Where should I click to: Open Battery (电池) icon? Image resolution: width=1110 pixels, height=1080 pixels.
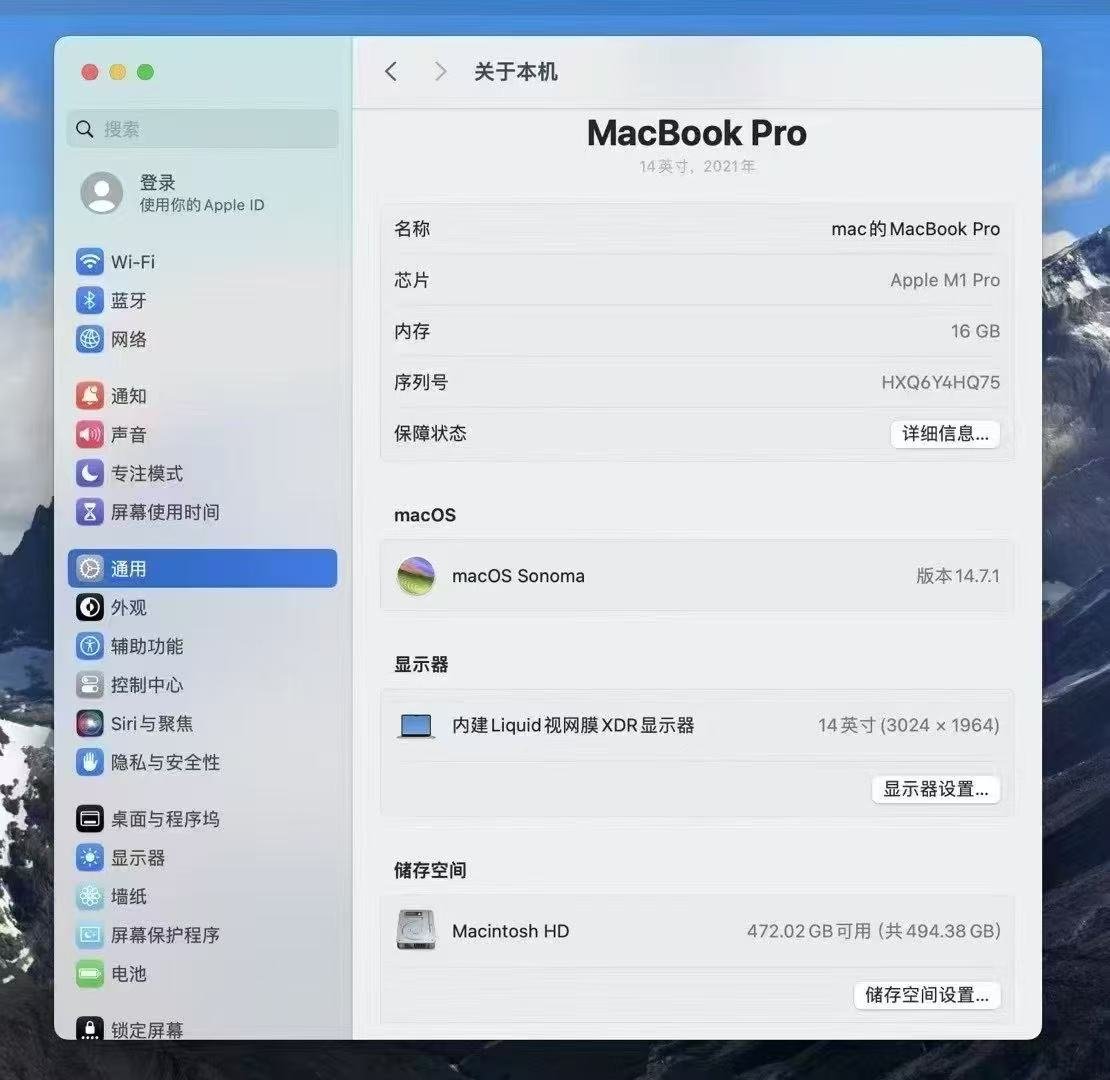click(x=89, y=974)
